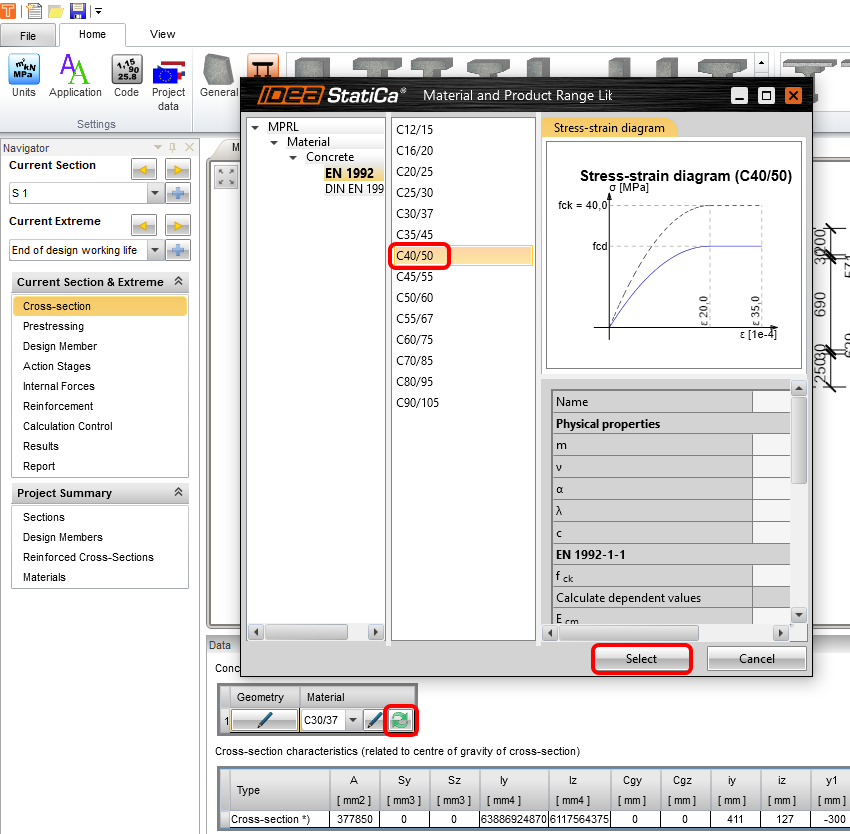Open the C30/37 material dropdown

[x=354, y=720]
